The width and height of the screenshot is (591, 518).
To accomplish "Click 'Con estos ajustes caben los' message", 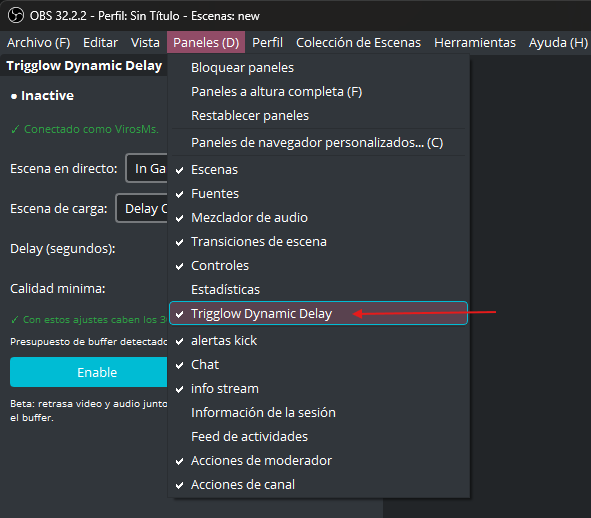I will pyautogui.click(x=89, y=320).
